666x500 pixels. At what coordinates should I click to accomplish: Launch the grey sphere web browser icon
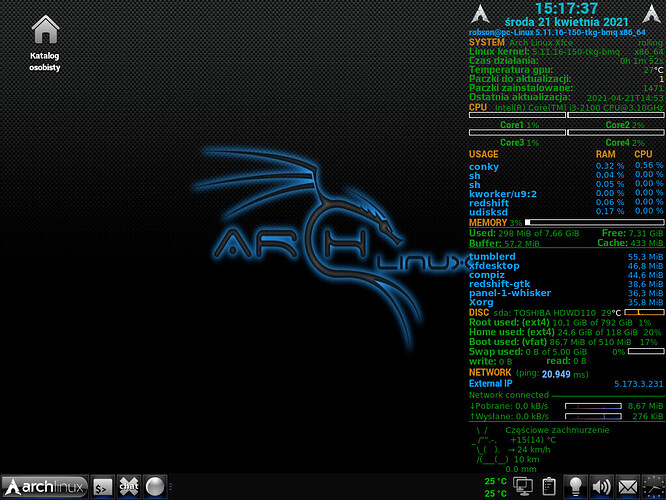155,487
